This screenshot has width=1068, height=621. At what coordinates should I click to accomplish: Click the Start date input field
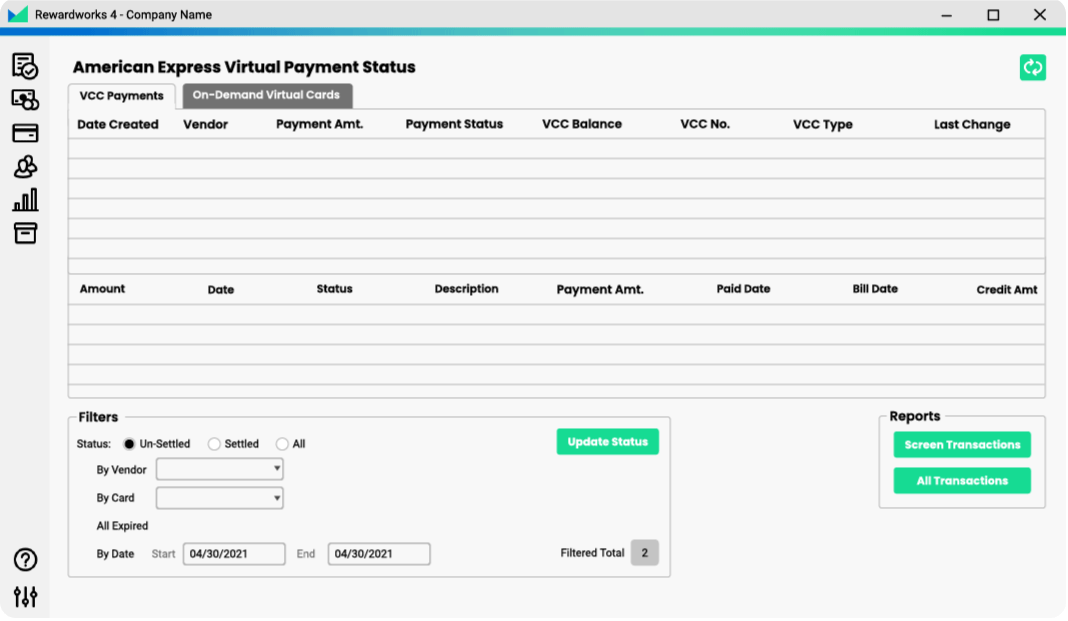[234, 554]
